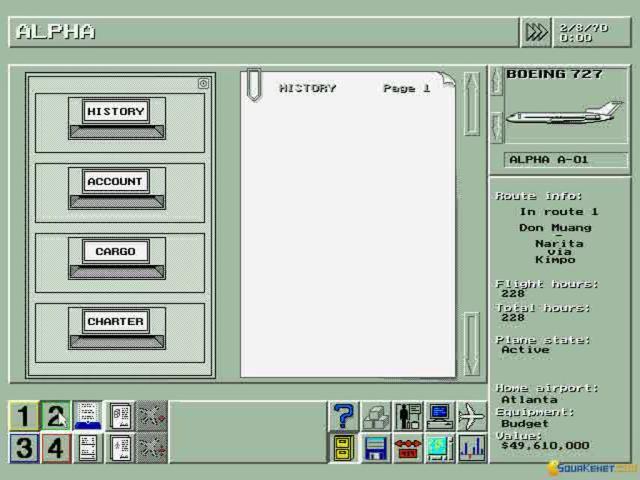Click the 'Flight hours:' label
The width and height of the screenshot is (640, 480).
coord(547,284)
